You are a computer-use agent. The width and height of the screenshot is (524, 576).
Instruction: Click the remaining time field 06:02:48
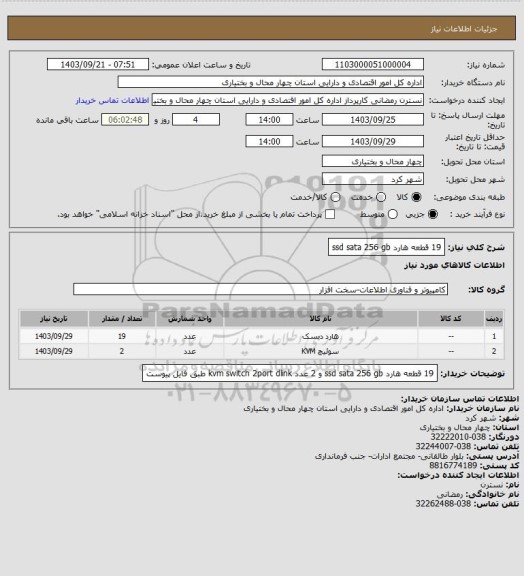(x=125, y=120)
